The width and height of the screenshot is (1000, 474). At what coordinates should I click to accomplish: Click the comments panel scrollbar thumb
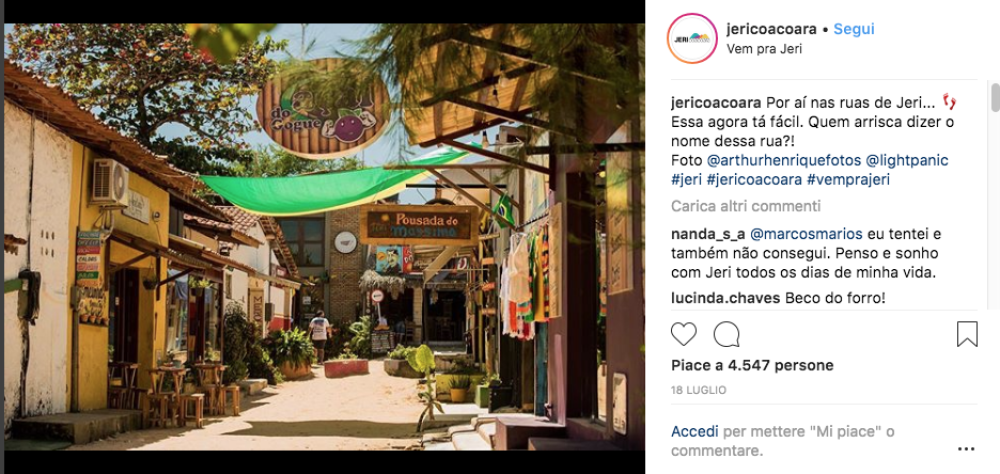pyautogui.click(x=995, y=98)
